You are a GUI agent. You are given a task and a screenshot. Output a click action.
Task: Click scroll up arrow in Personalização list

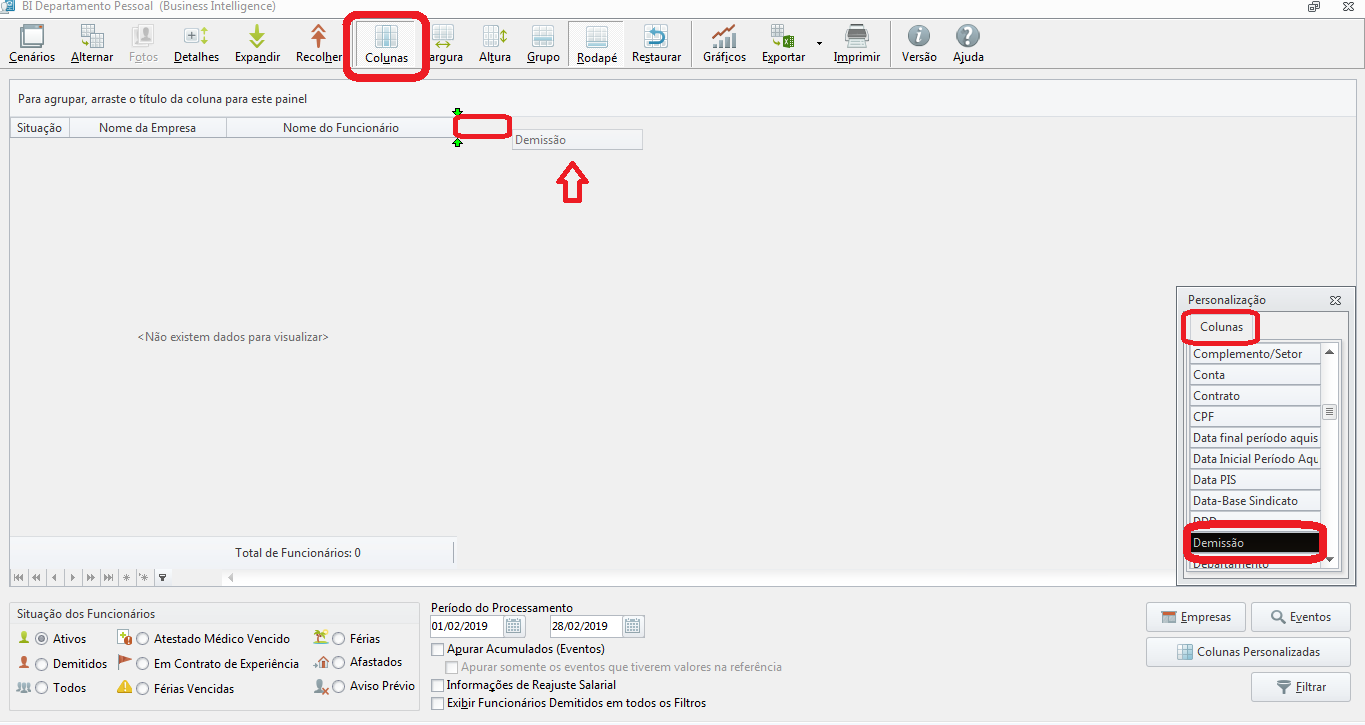tap(1330, 352)
